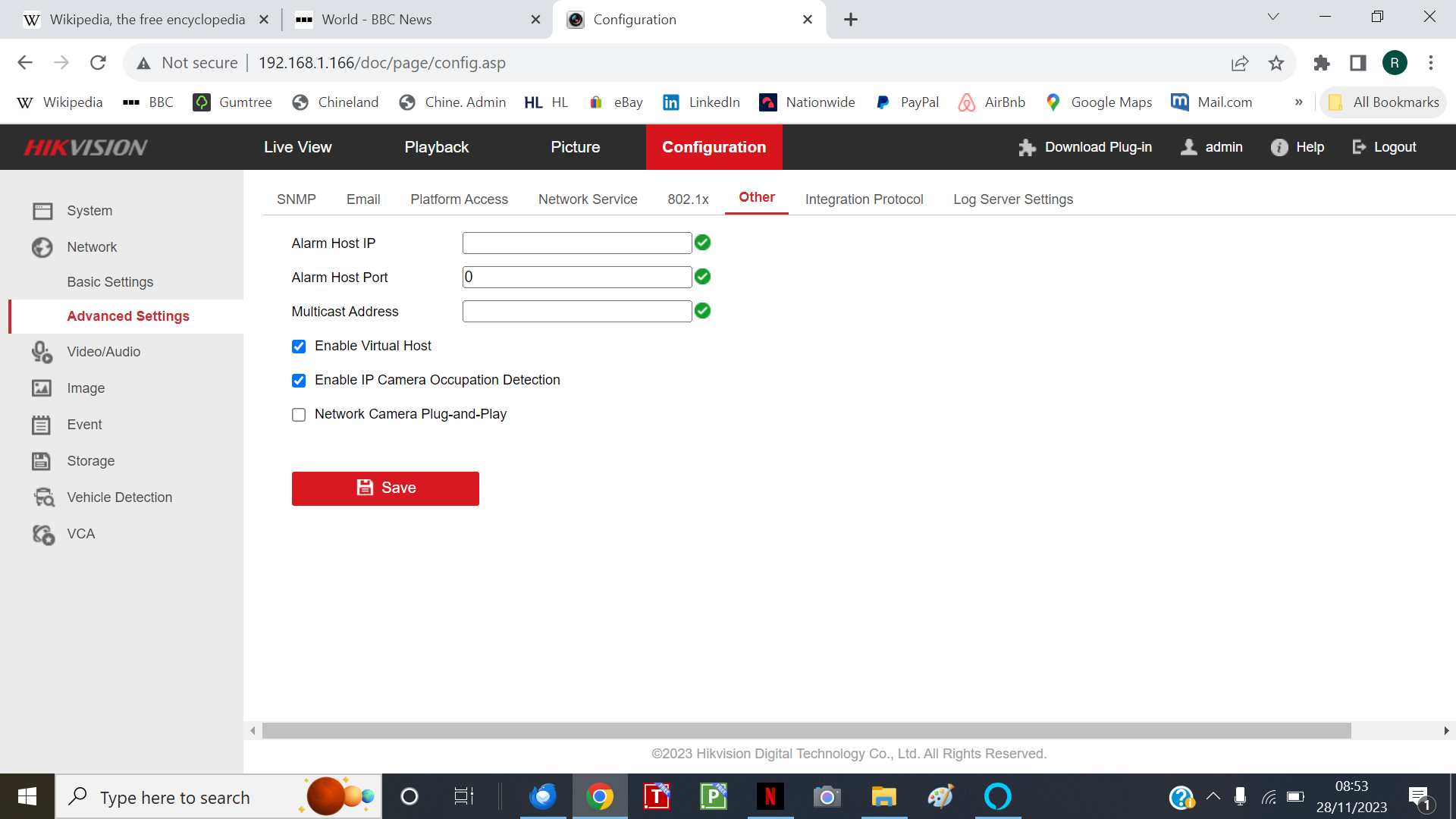Expand hidden bookmarks chevron in bookmarks bar

coord(1298,102)
